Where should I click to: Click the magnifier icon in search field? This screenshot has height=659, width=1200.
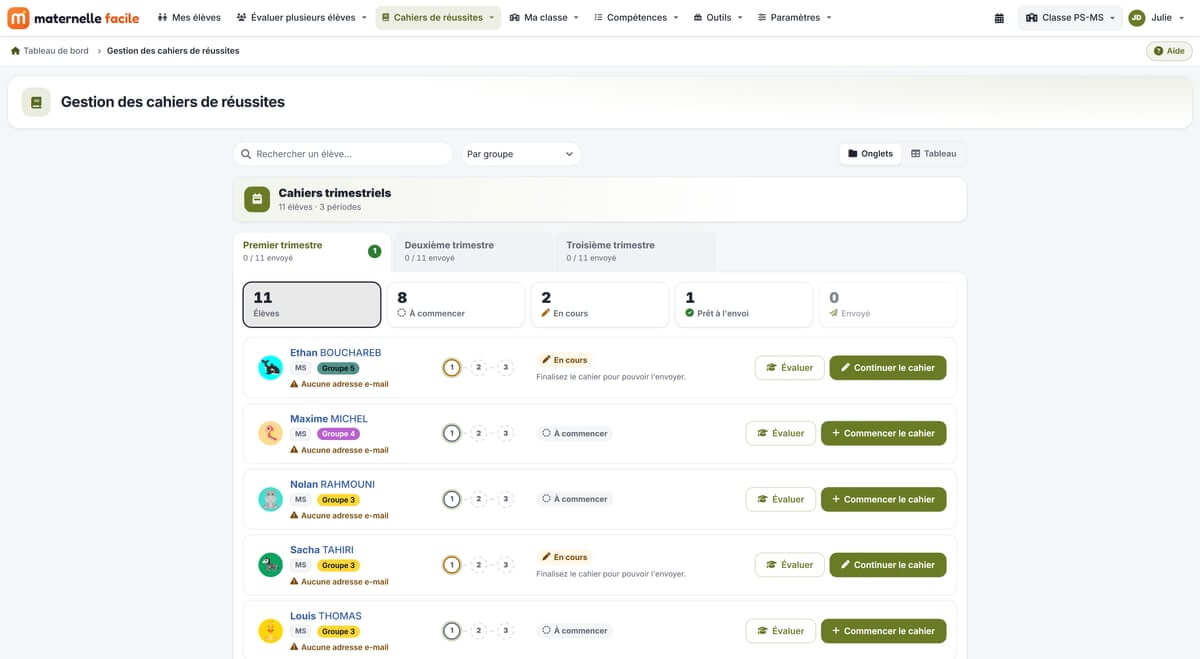tap(246, 154)
